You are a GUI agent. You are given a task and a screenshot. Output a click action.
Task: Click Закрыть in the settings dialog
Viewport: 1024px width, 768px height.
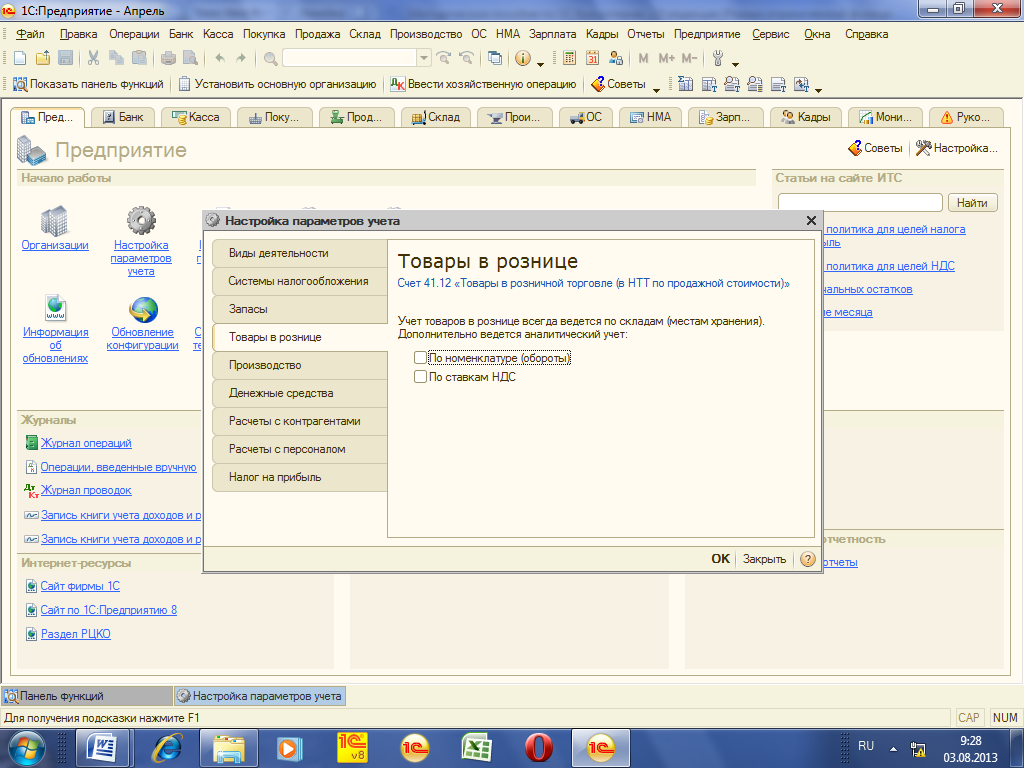click(764, 559)
